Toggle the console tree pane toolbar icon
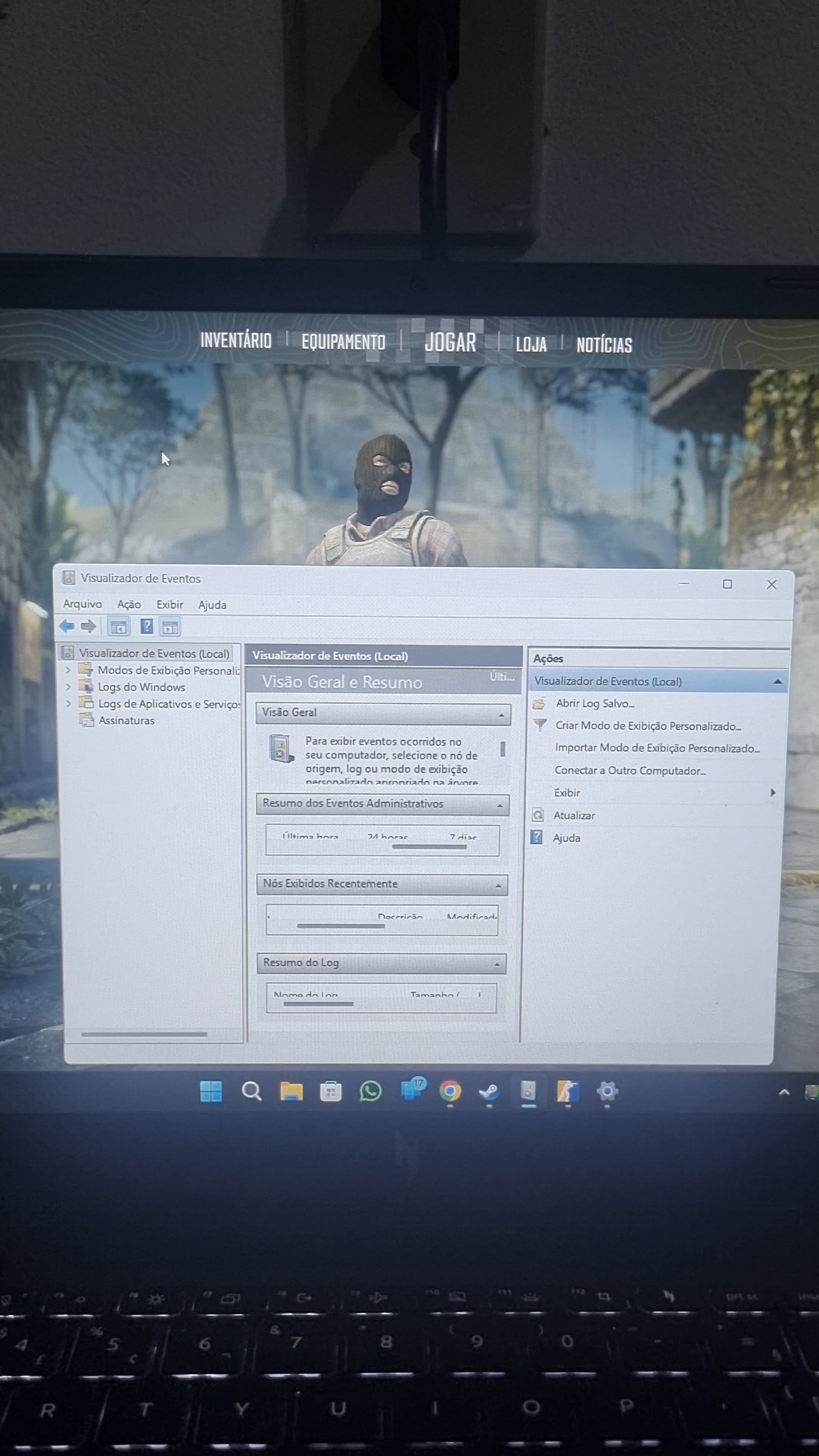819x1456 pixels. (x=118, y=627)
